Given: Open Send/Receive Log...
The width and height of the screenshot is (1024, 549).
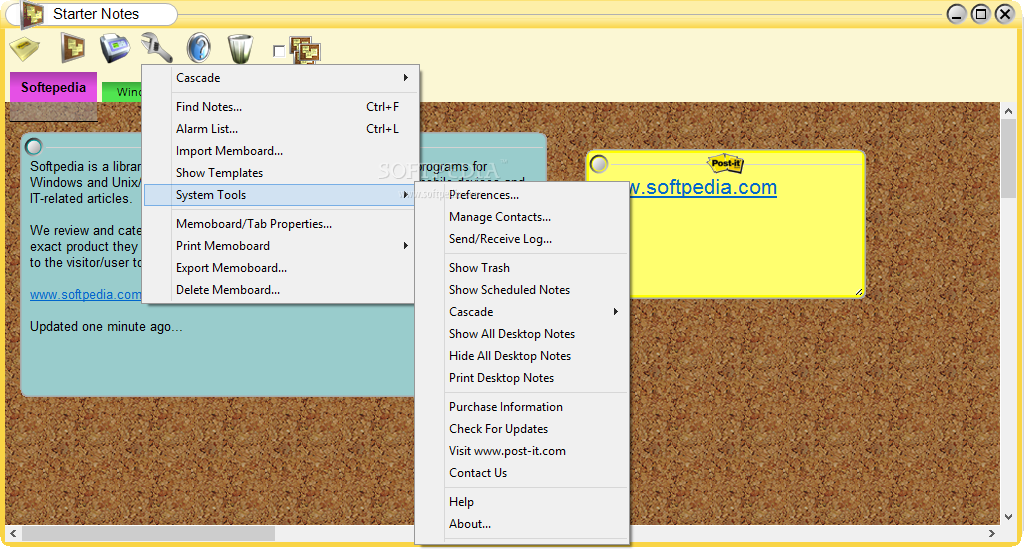Looking at the screenshot, I should (x=522, y=239).
